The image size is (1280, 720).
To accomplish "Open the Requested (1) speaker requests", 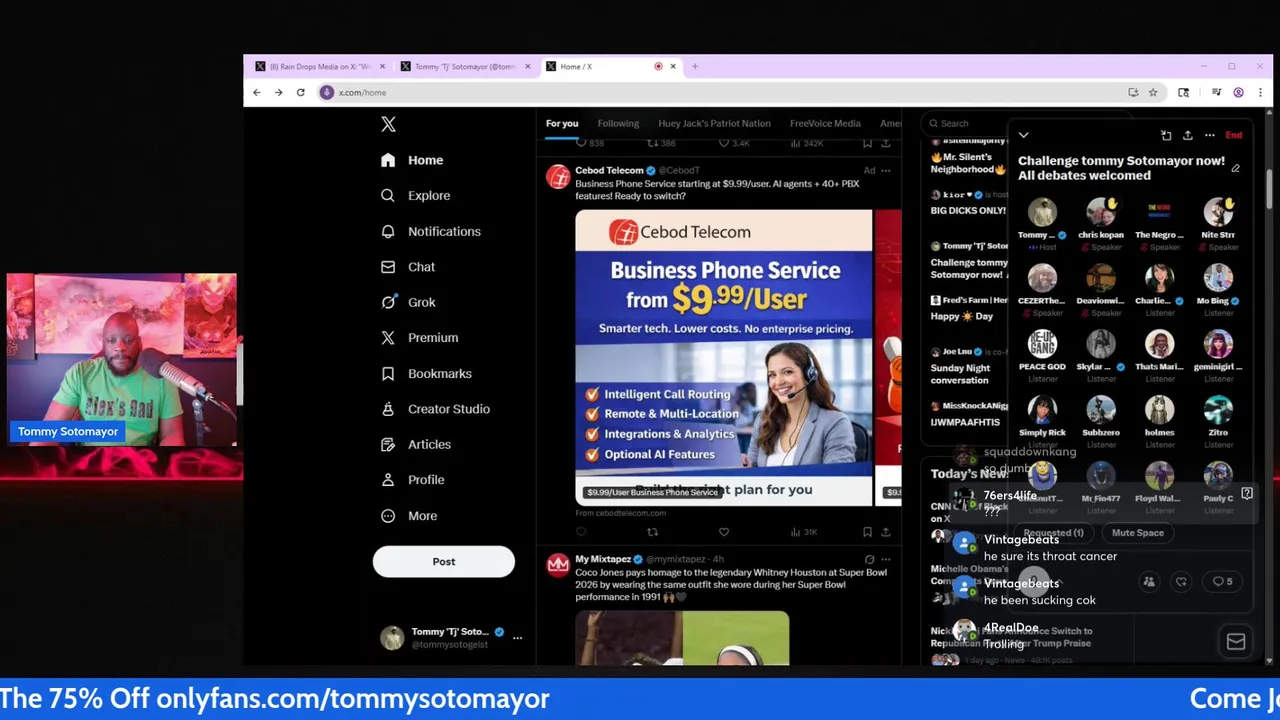I will [1053, 533].
